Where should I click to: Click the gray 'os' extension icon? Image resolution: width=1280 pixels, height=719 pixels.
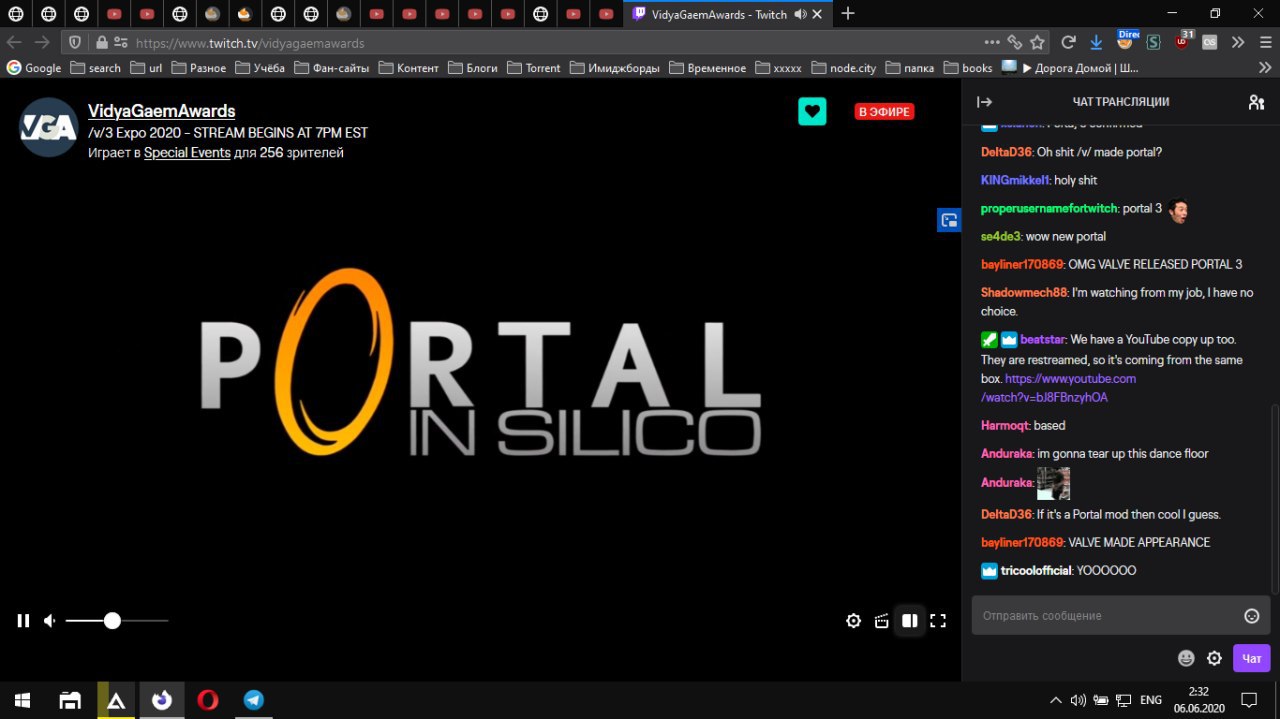click(1210, 43)
